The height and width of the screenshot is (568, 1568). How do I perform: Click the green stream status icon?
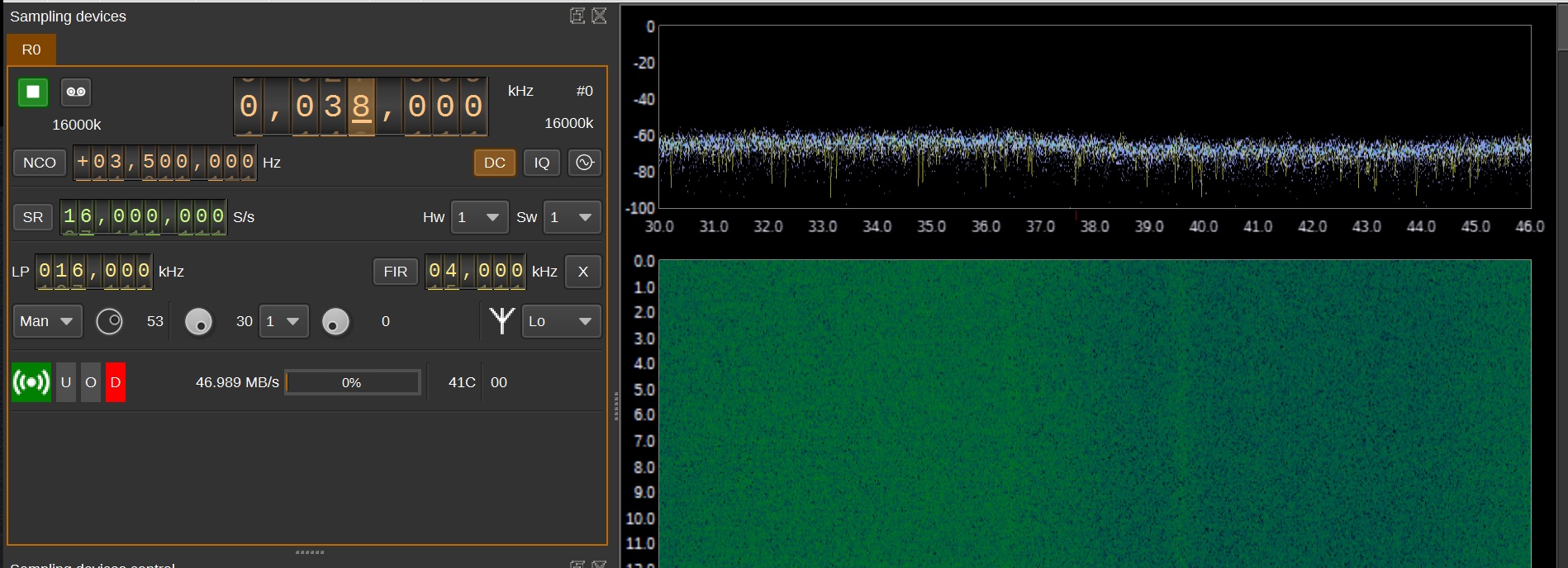pos(31,382)
